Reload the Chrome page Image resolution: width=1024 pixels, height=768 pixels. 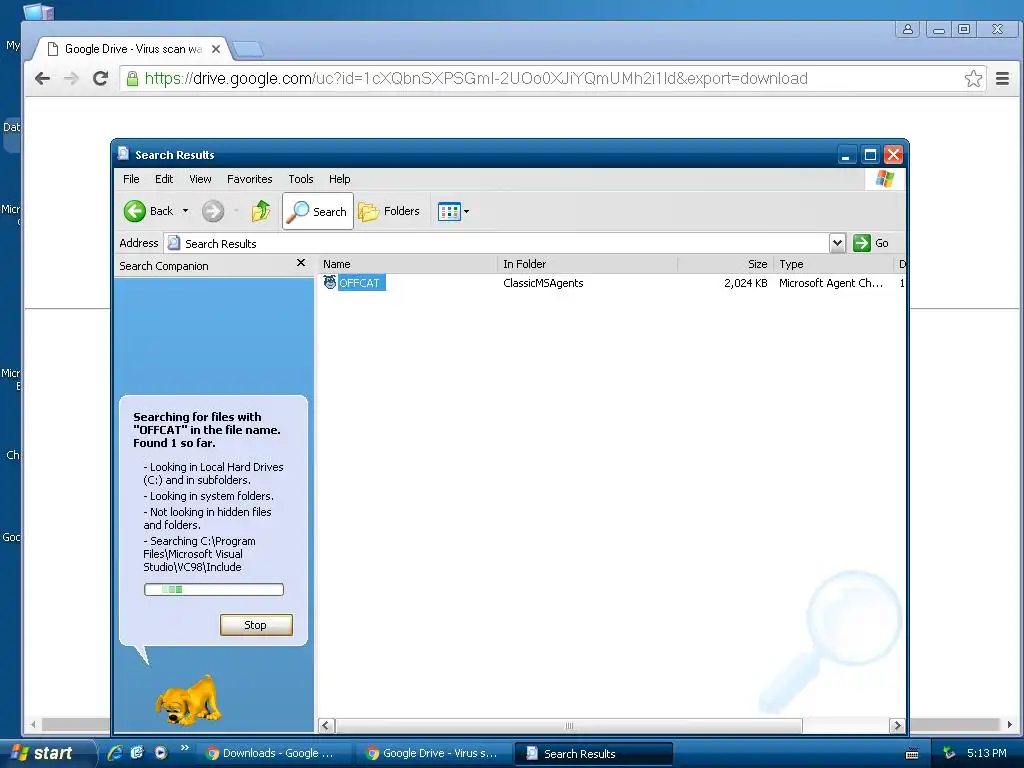pyautogui.click(x=101, y=79)
